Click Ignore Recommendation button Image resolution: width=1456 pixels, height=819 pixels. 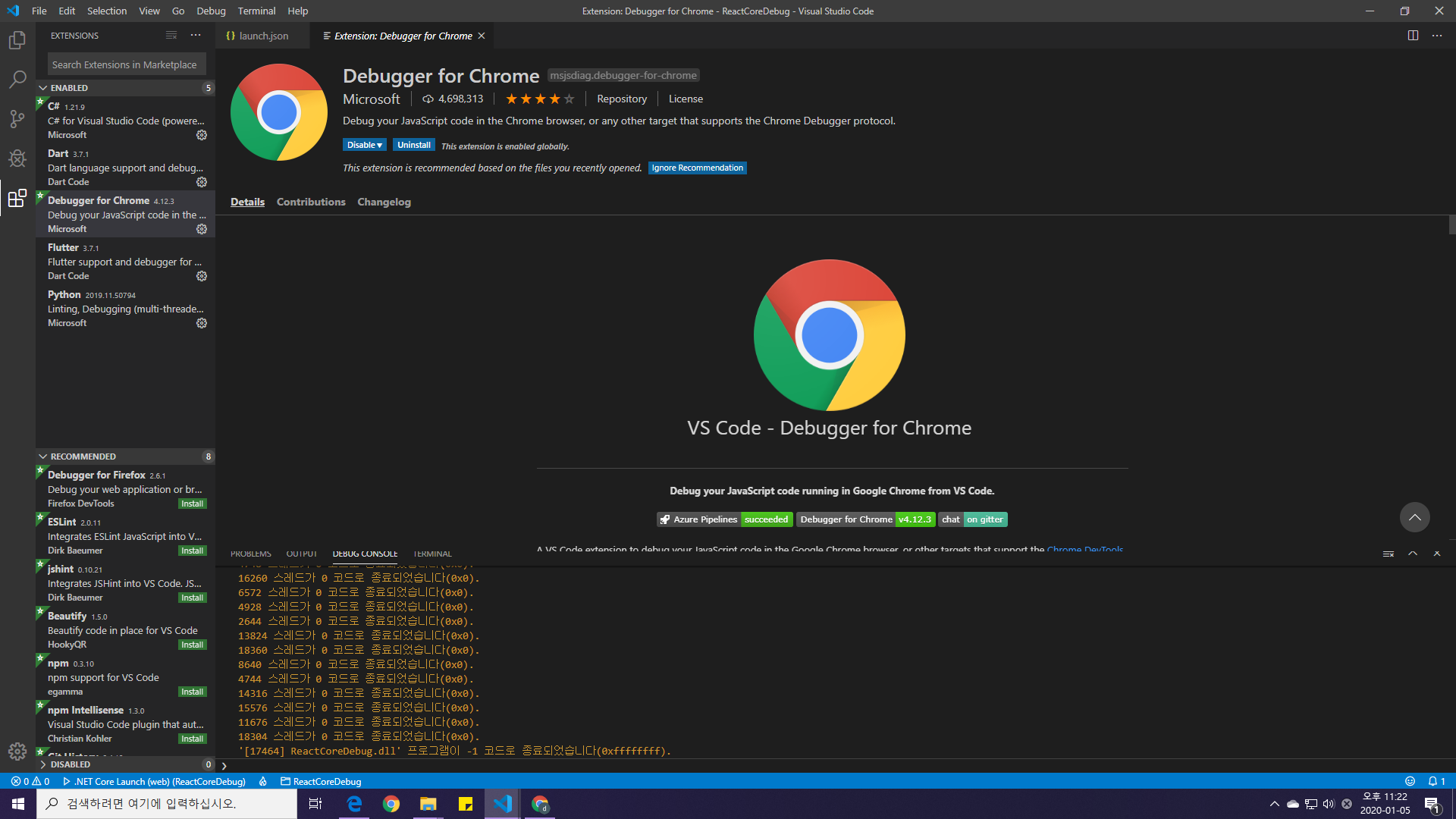[x=697, y=168]
